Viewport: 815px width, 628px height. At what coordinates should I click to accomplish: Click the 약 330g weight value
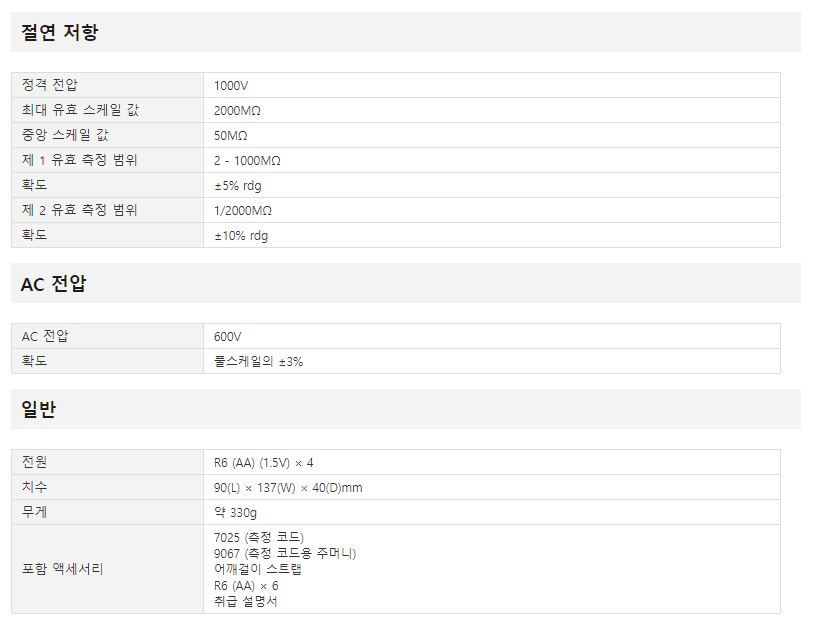(235, 513)
